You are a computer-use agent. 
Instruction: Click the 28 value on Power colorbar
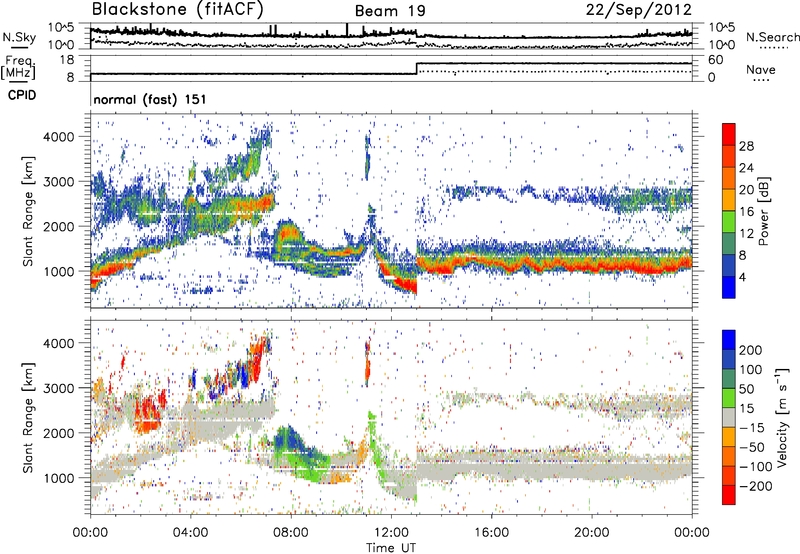click(746, 146)
